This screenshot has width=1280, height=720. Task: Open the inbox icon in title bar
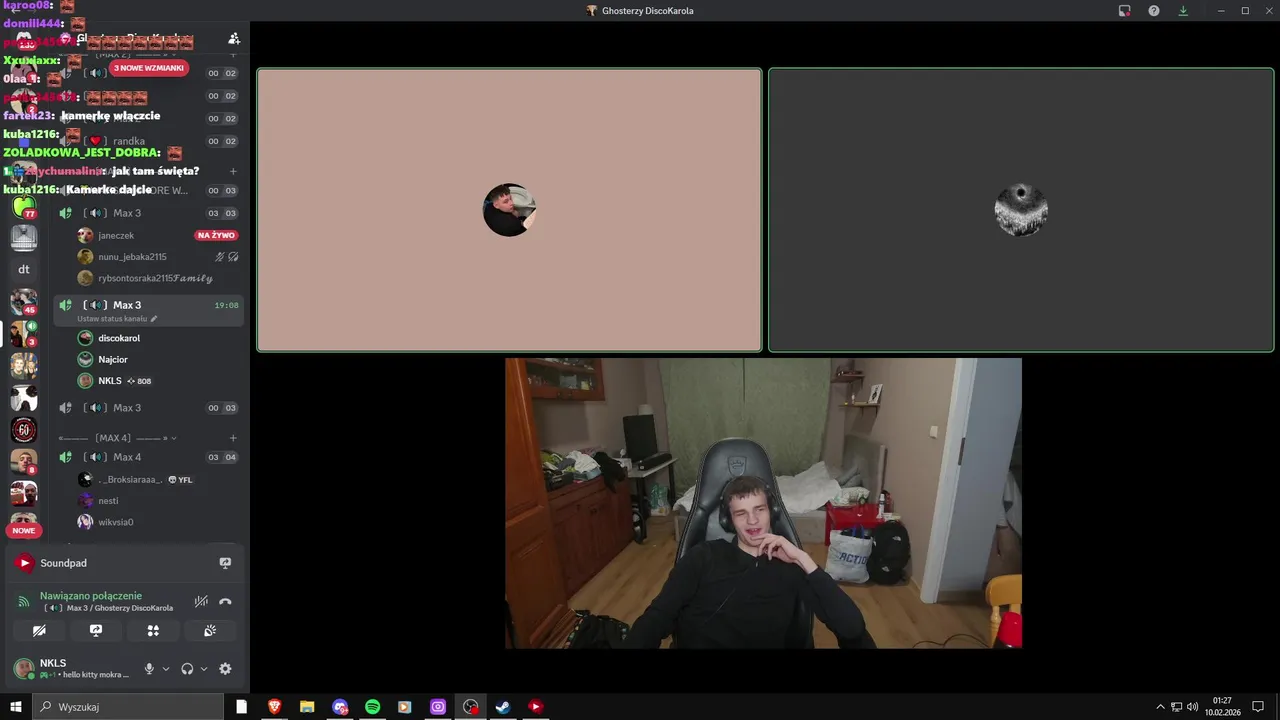pos(1125,11)
